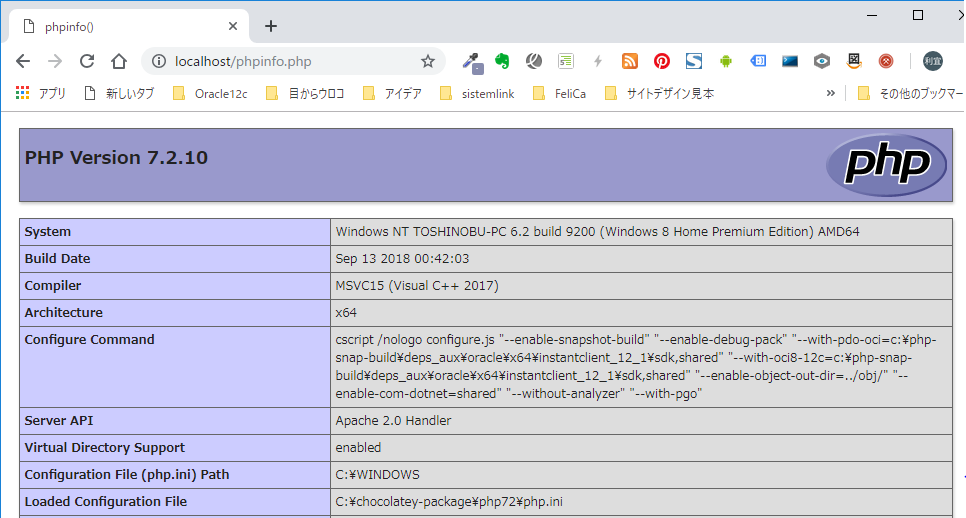Click the Configure Command label
The width and height of the screenshot is (966, 518).
click(x=89, y=339)
